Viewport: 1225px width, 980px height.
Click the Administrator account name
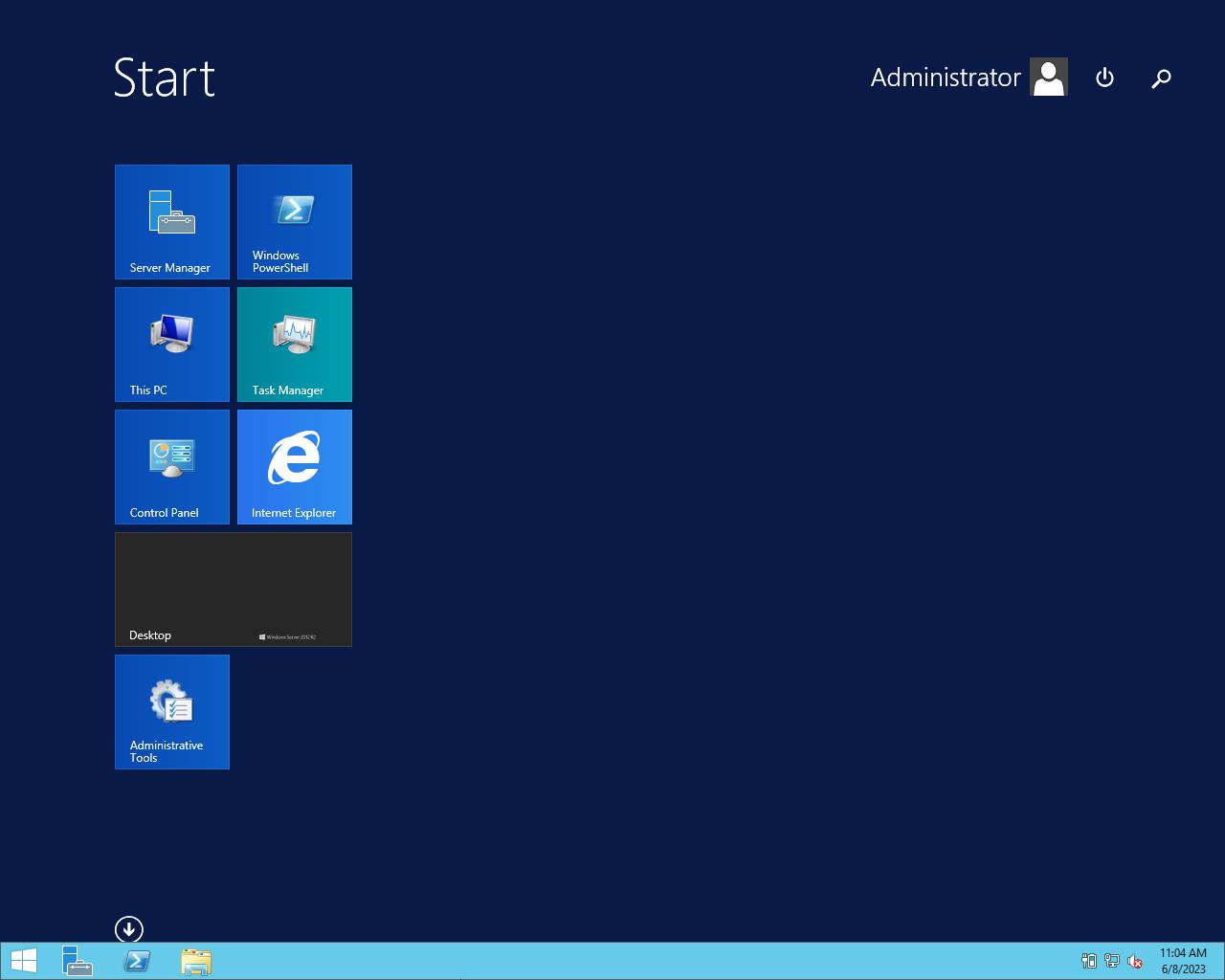pos(945,78)
